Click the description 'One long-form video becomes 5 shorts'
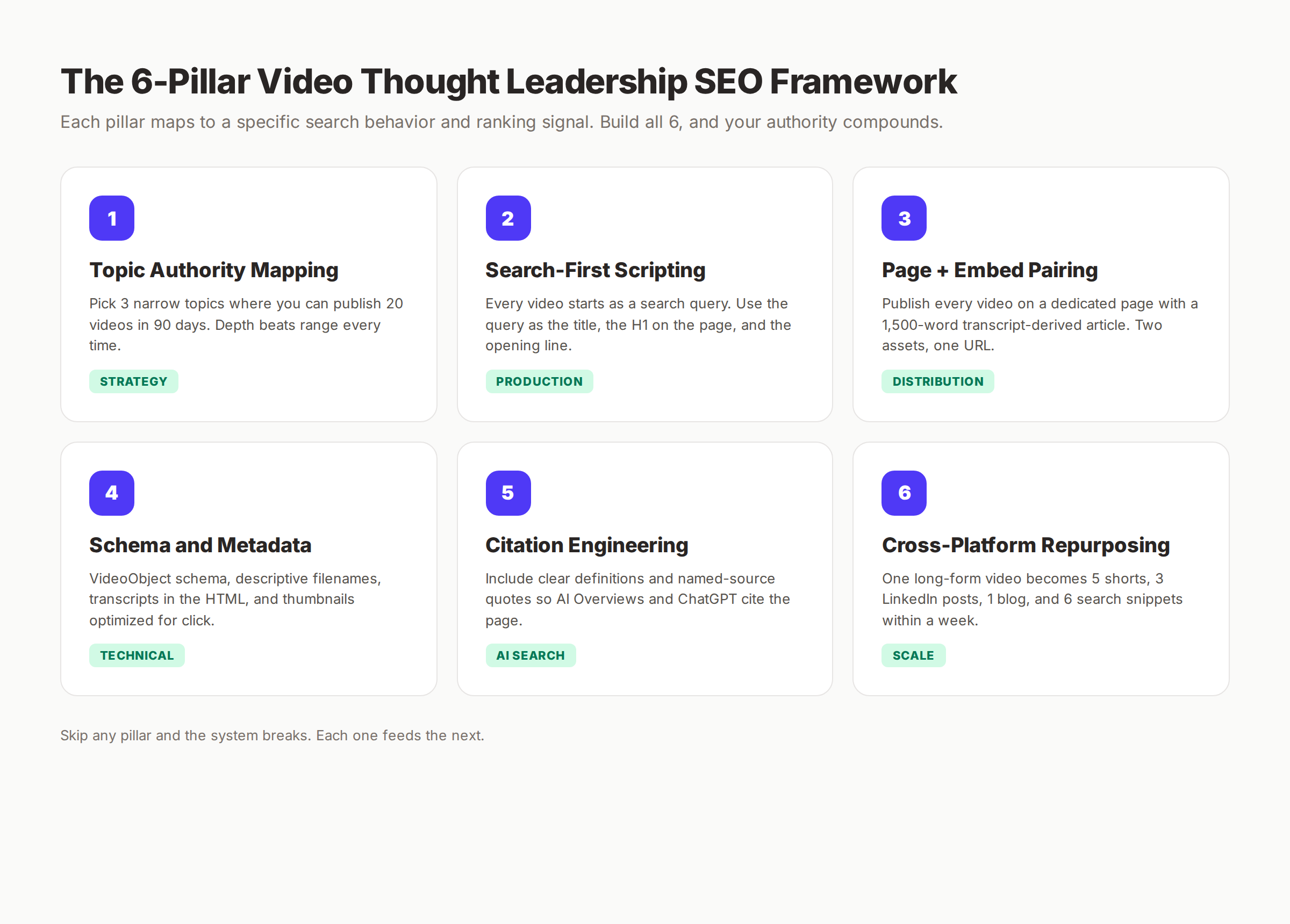1290x924 pixels. coord(1032,600)
